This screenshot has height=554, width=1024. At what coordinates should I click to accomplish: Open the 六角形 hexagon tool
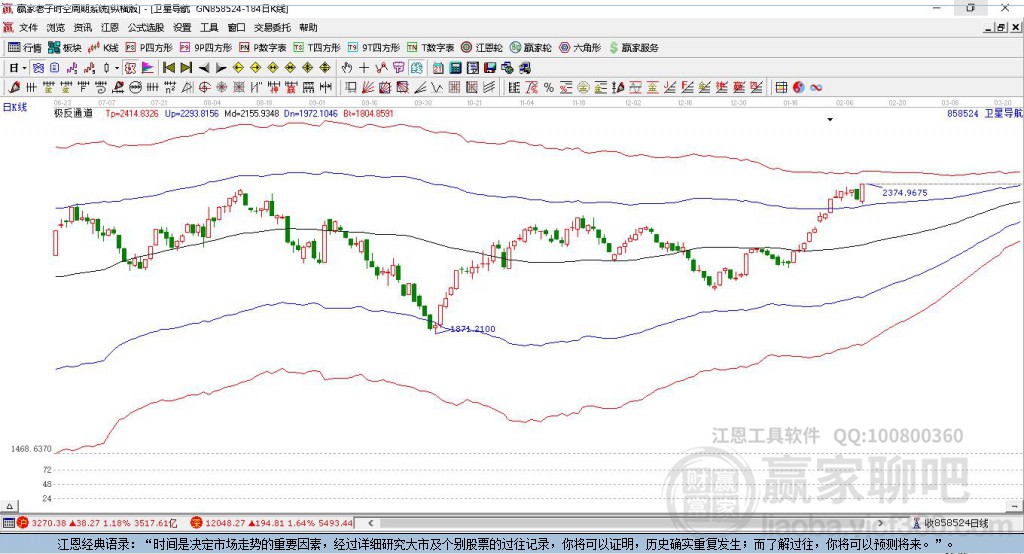(580, 48)
